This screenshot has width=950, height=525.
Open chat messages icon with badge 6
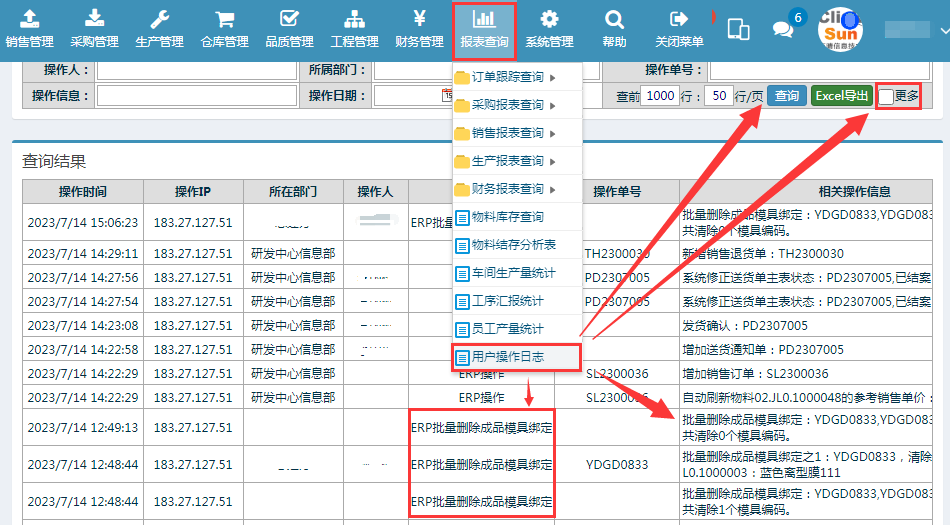point(784,28)
